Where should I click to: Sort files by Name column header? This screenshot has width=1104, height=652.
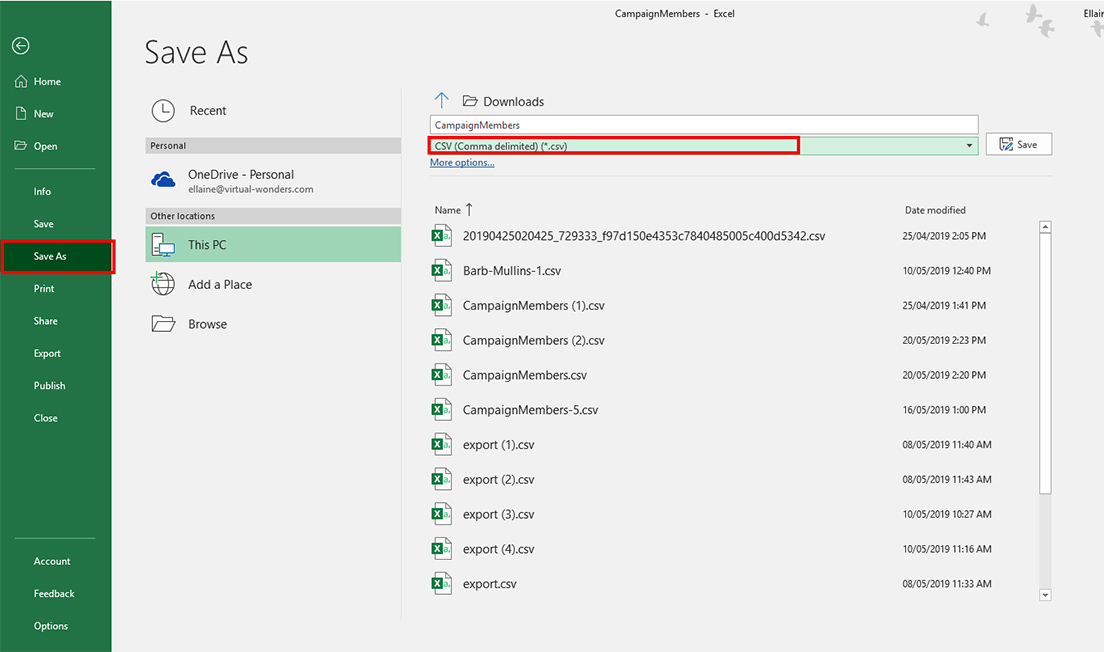[x=448, y=210]
